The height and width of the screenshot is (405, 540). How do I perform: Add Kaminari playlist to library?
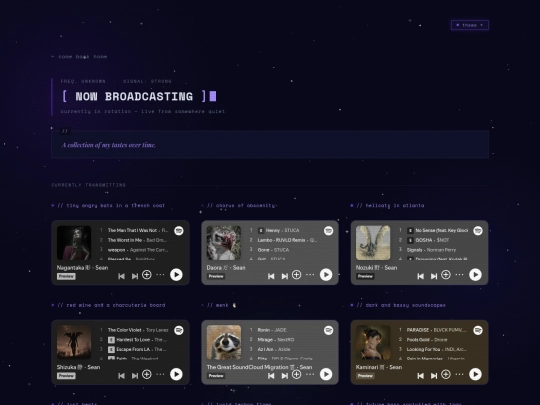(446, 374)
